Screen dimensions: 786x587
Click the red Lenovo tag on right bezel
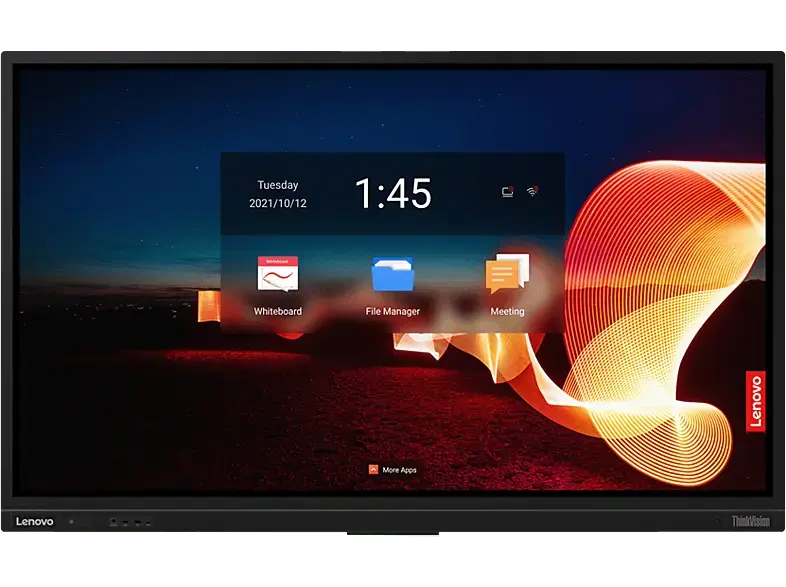pyautogui.click(x=755, y=401)
